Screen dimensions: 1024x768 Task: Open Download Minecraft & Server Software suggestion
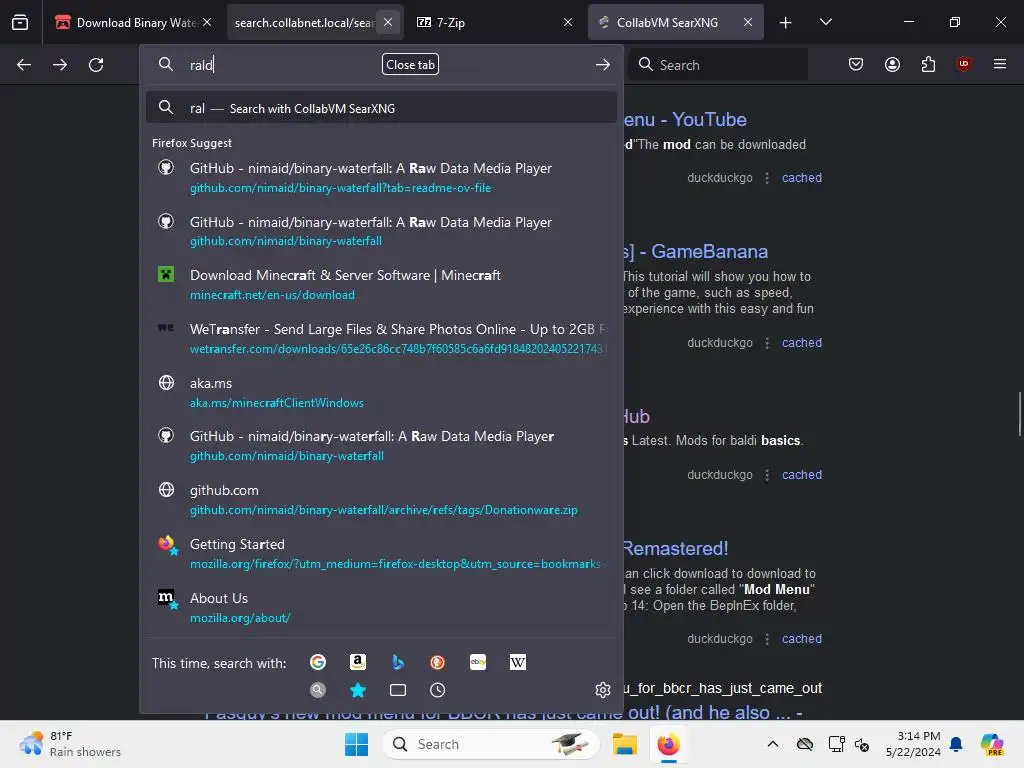[x=381, y=284]
